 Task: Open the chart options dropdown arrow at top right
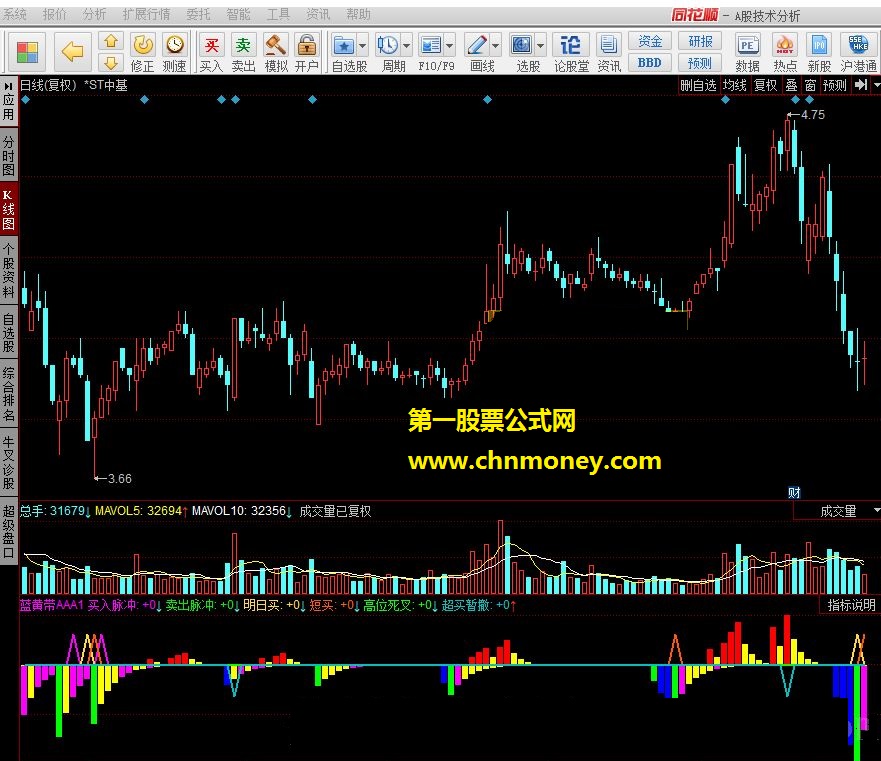pyautogui.click(x=875, y=85)
